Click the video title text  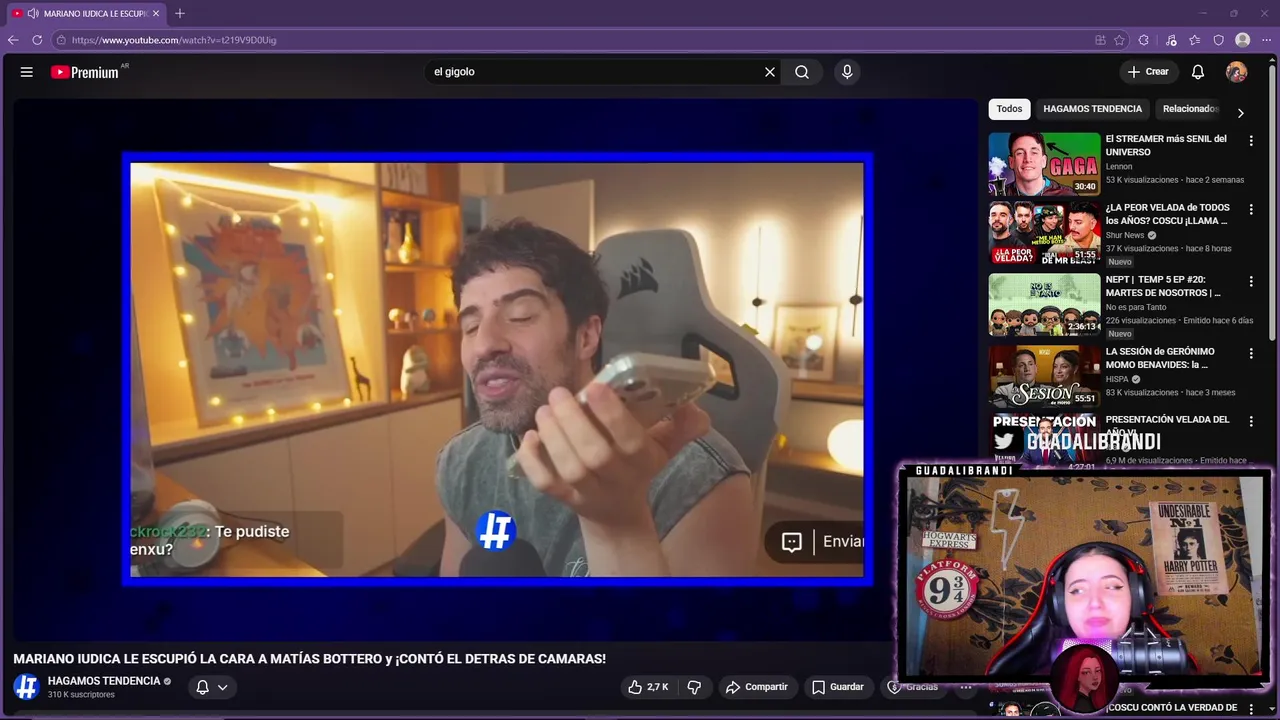[309, 659]
